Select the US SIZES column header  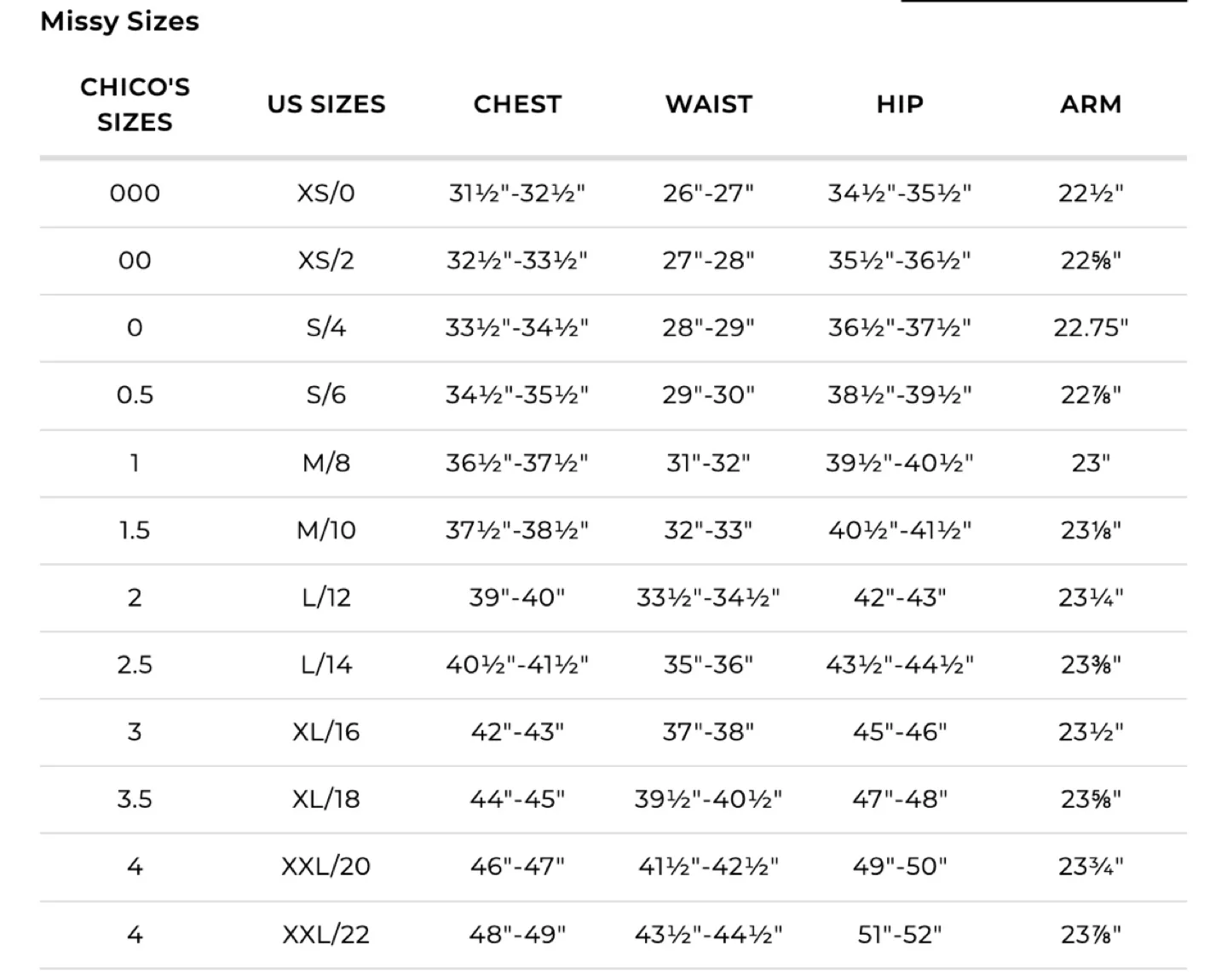click(x=326, y=104)
